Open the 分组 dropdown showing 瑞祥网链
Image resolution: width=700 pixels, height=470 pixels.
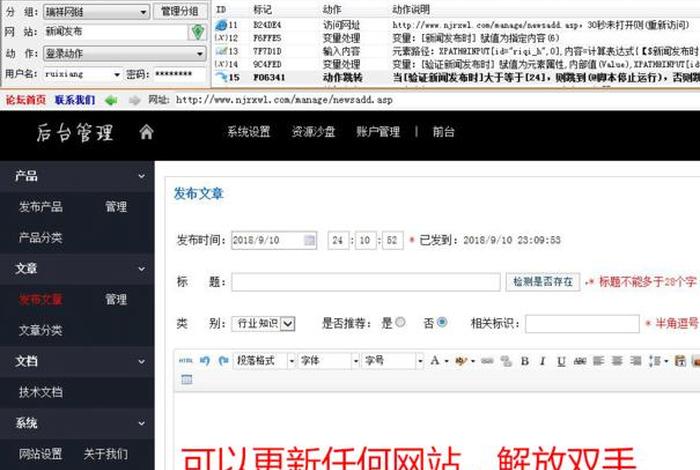96,12
